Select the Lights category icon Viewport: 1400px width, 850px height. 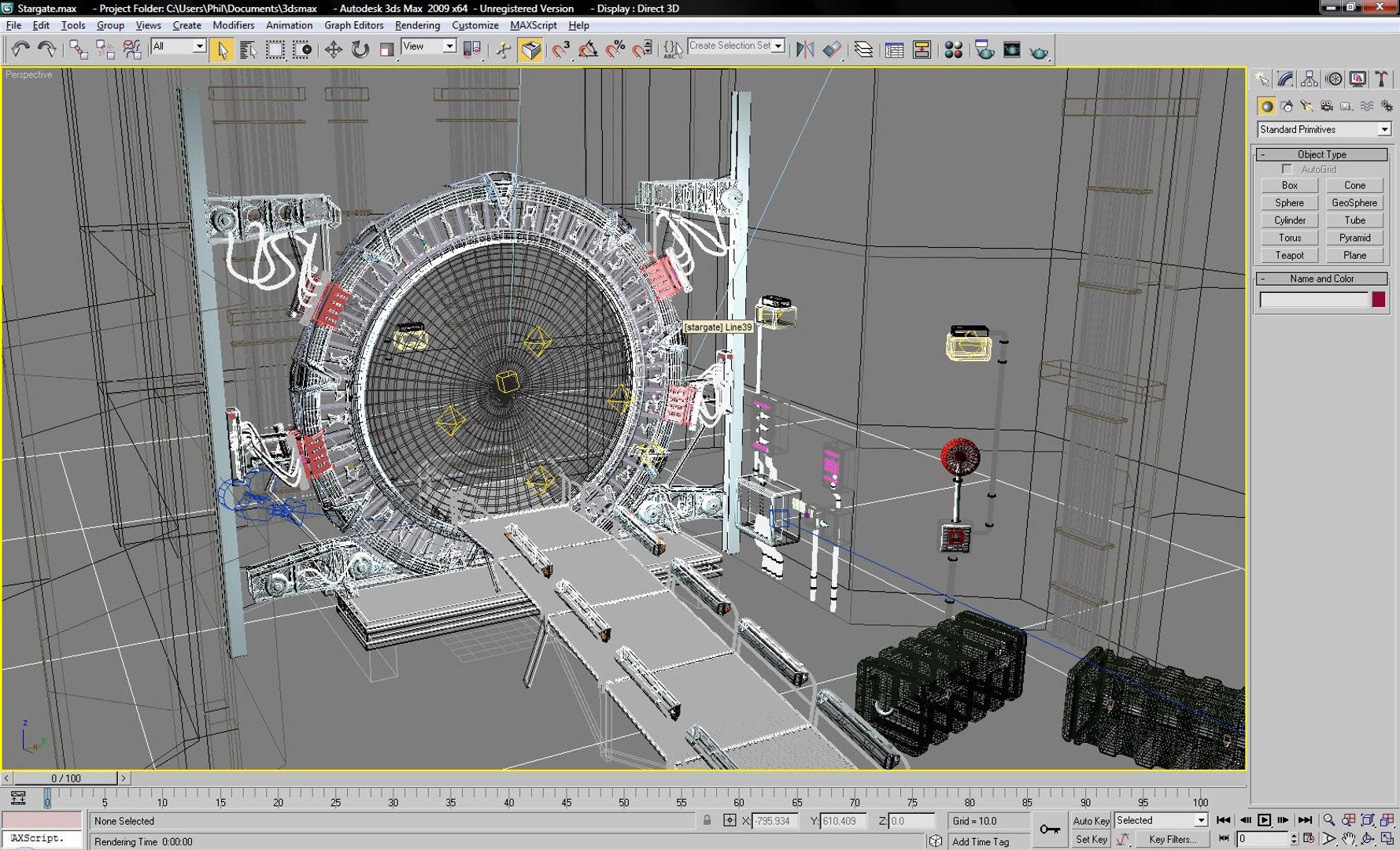(x=1306, y=106)
